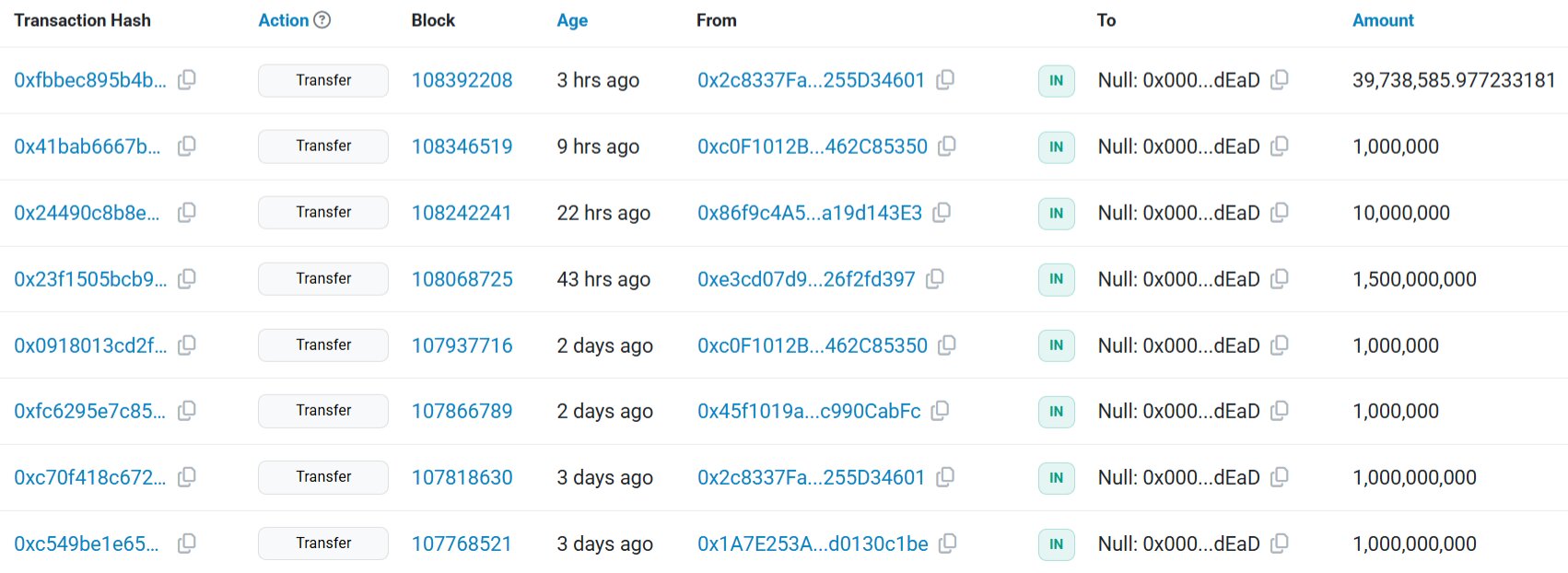The width and height of the screenshot is (1568, 573).
Task: Sort by the Amount column header
Action: (1383, 20)
